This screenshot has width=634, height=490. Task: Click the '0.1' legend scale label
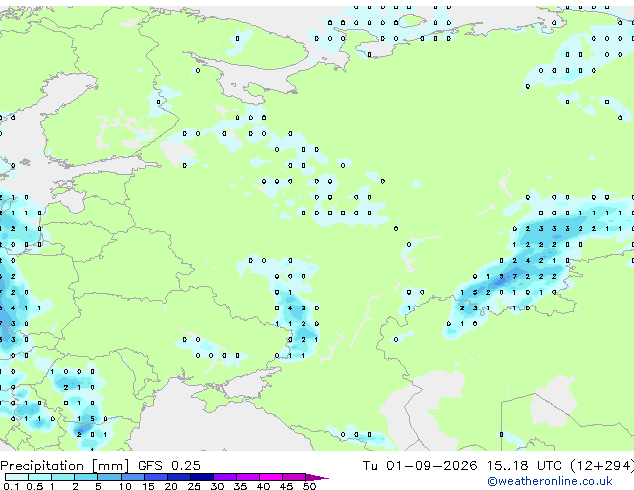coord(11,486)
